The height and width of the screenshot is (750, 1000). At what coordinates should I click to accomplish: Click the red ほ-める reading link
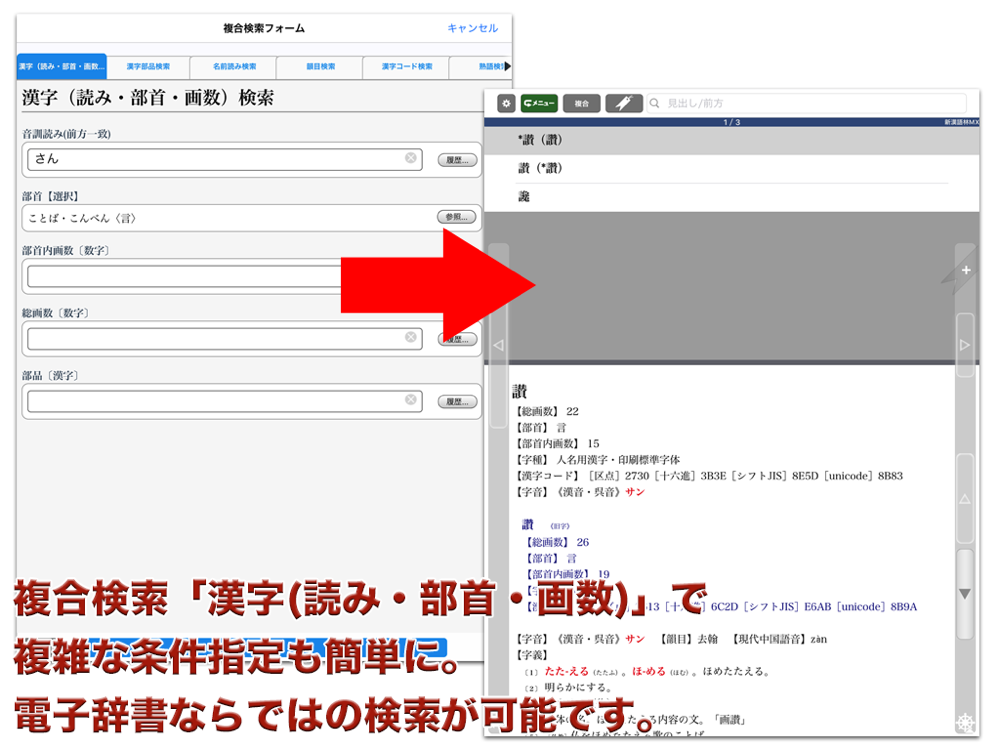coord(649,671)
